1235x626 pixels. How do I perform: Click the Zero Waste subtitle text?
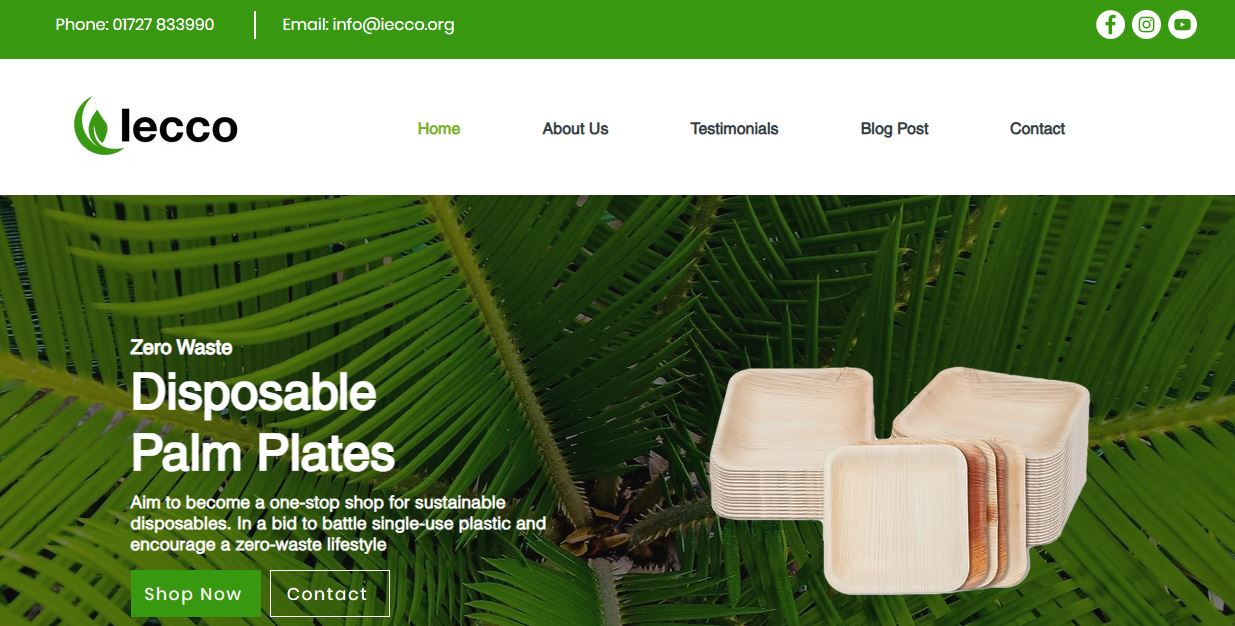(x=181, y=348)
